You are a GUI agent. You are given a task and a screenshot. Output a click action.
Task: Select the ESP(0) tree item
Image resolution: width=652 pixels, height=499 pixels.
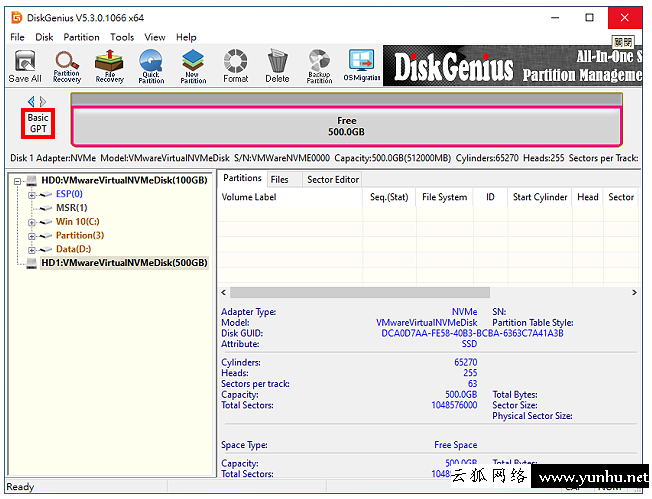[69, 194]
